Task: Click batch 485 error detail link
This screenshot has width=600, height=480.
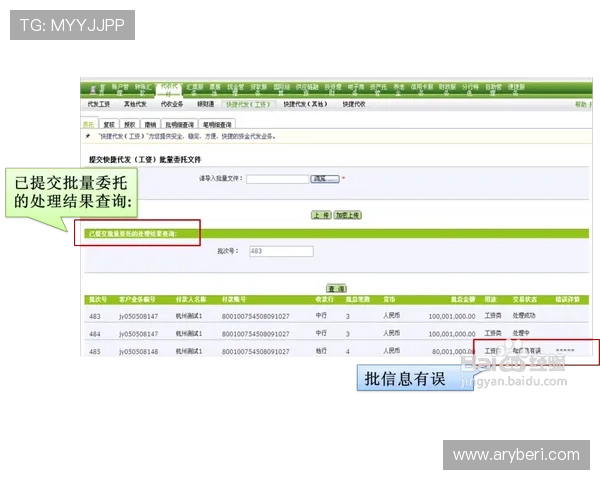Action: 564,352
